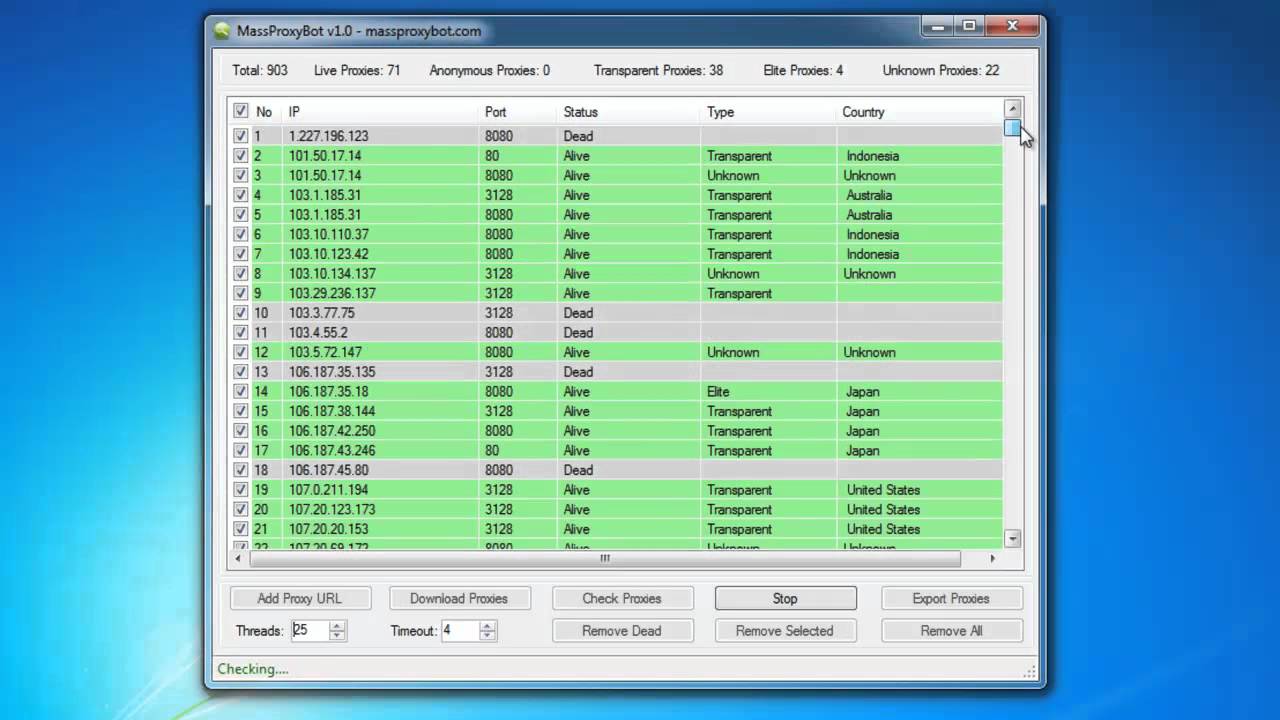The image size is (1280, 720).
Task: Click Australia country in row 5
Action: (869, 215)
